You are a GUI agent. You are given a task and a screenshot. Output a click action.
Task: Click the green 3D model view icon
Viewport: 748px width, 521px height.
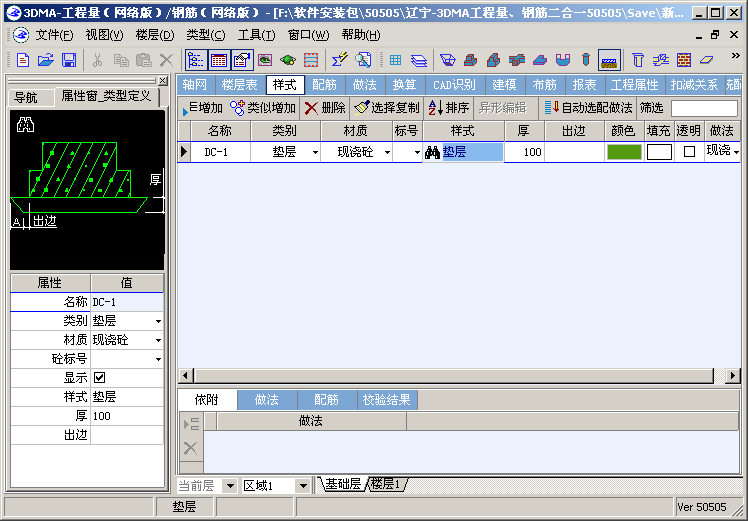tap(288, 60)
